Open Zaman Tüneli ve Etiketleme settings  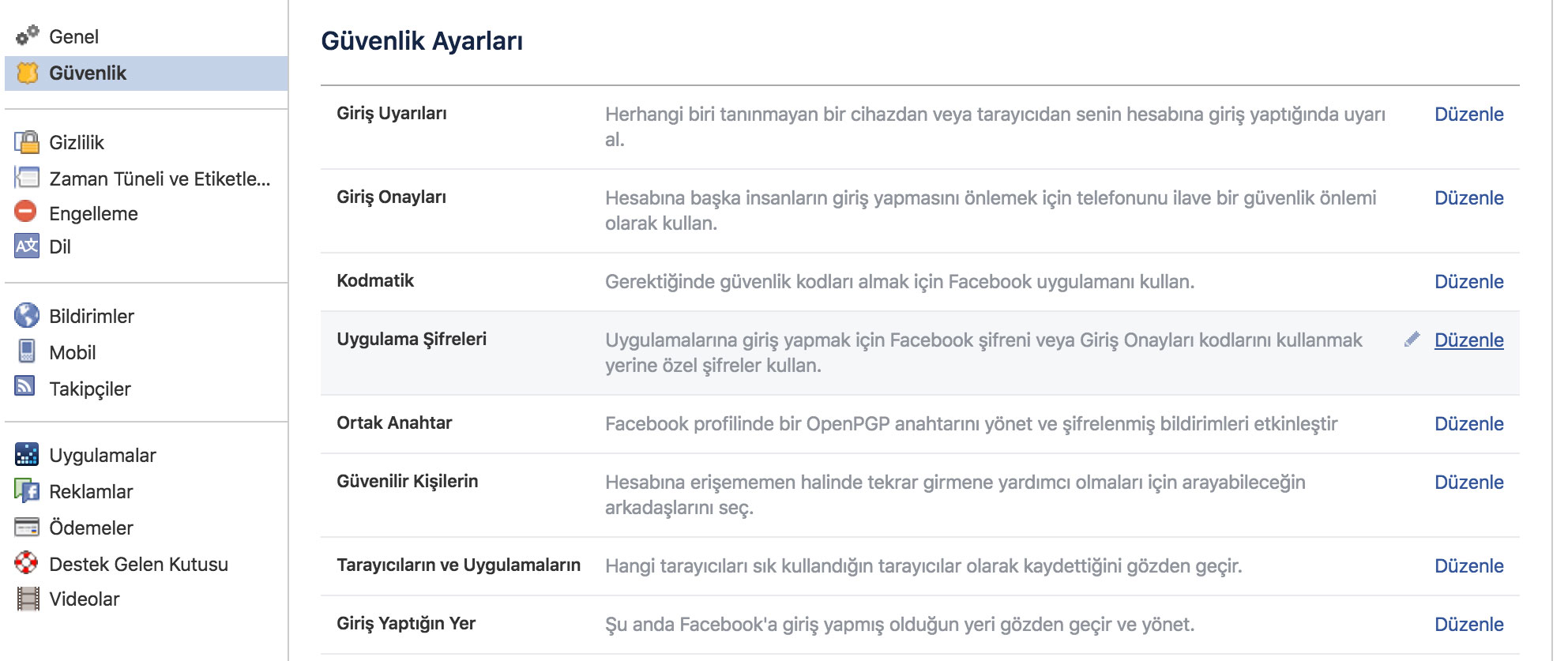click(160, 178)
